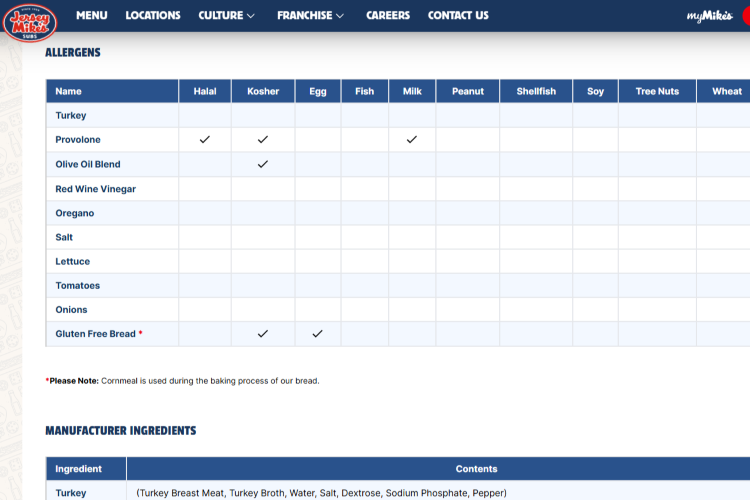
Task: Expand the FRANCHISE dropdown menu
Action: pyautogui.click(x=310, y=15)
